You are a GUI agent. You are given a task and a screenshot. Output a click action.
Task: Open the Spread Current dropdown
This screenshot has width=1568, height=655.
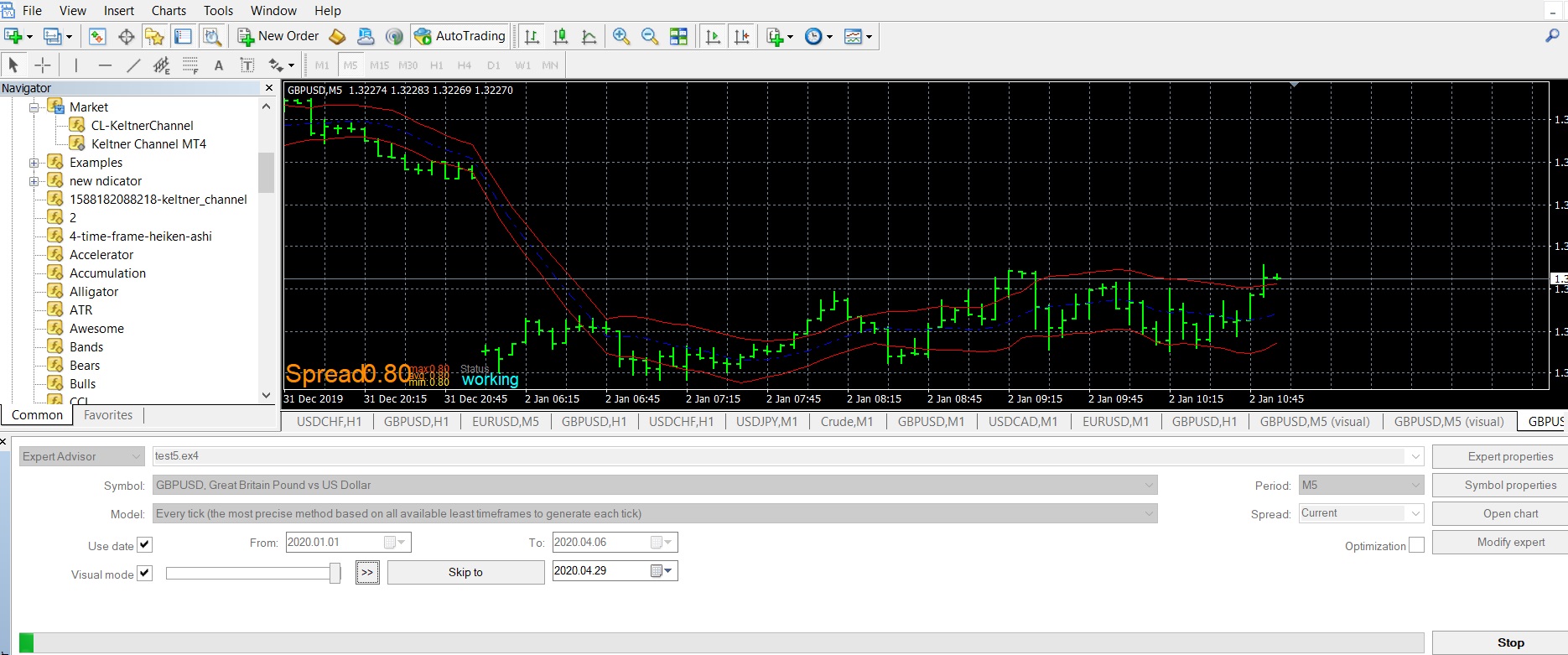1361,513
